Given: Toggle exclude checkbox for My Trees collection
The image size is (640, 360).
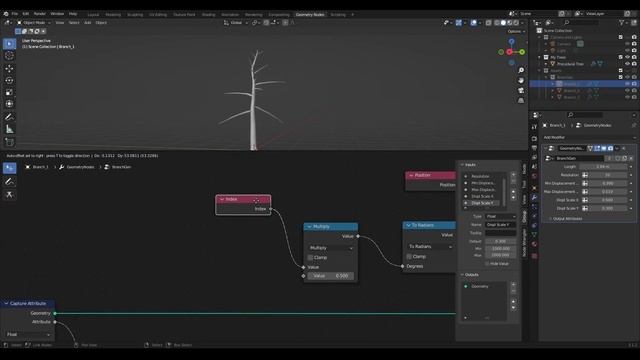Looking at the screenshot, I should (620, 57).
